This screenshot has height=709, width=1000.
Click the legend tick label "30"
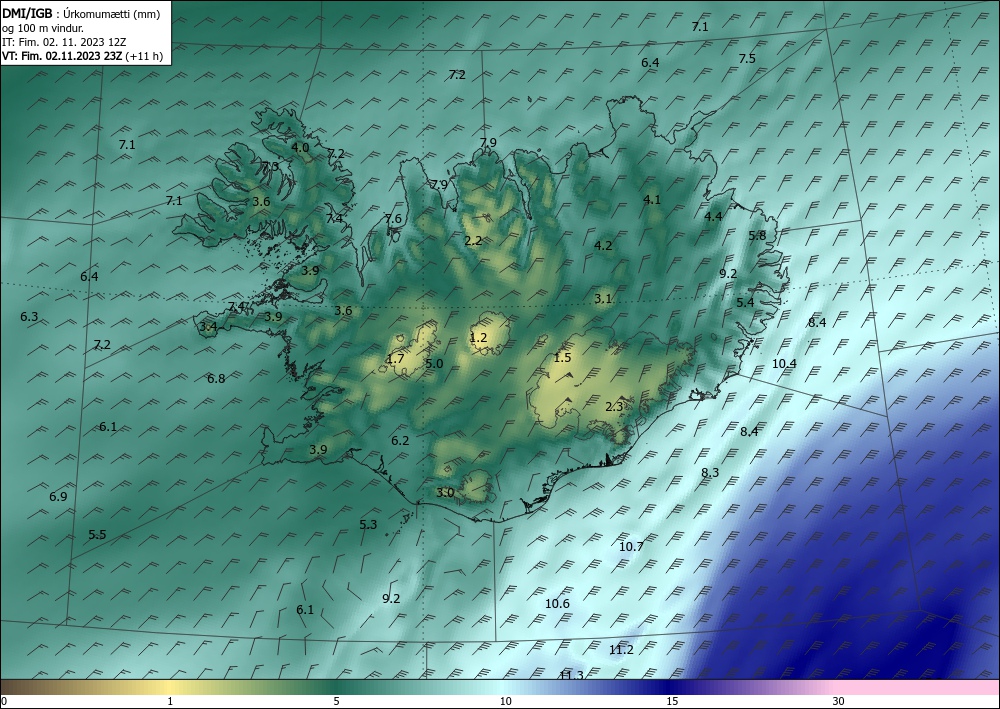point(838,701)
